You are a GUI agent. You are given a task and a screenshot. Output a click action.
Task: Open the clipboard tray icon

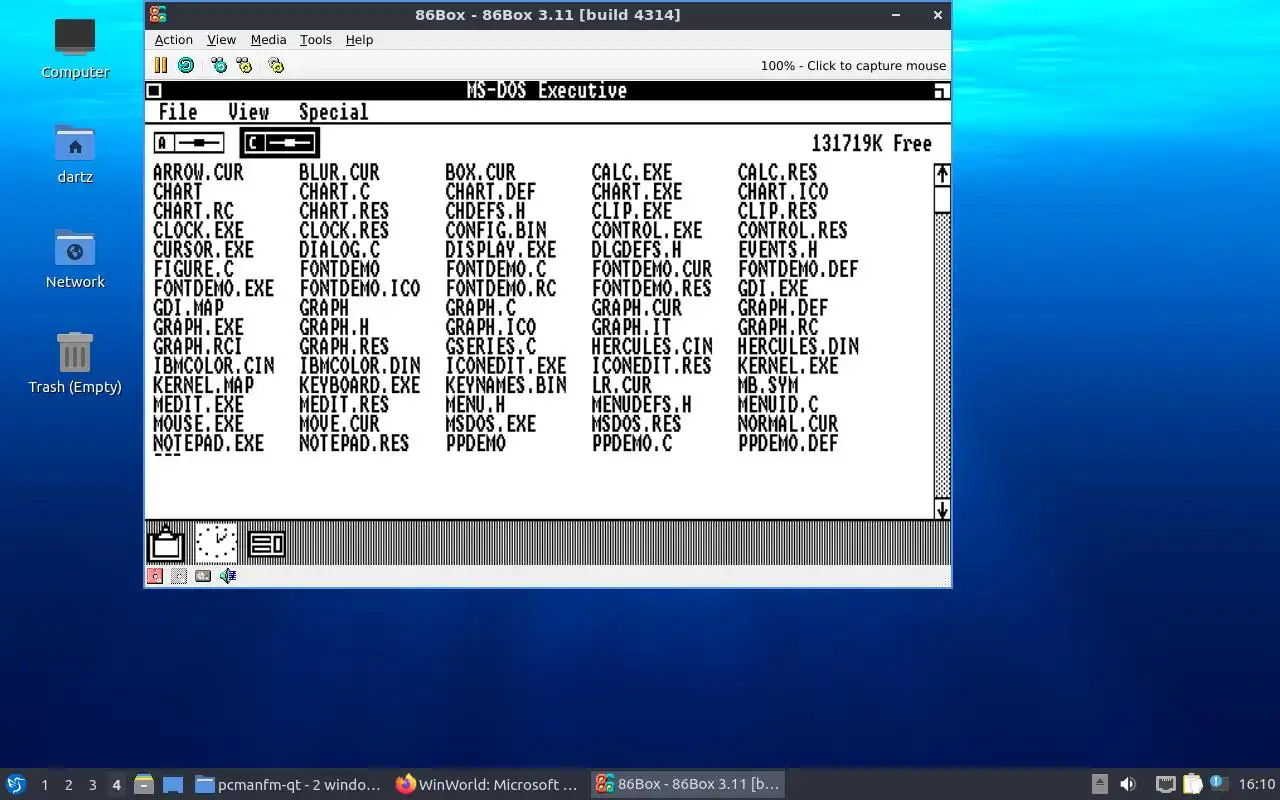tap(1193, 784)
